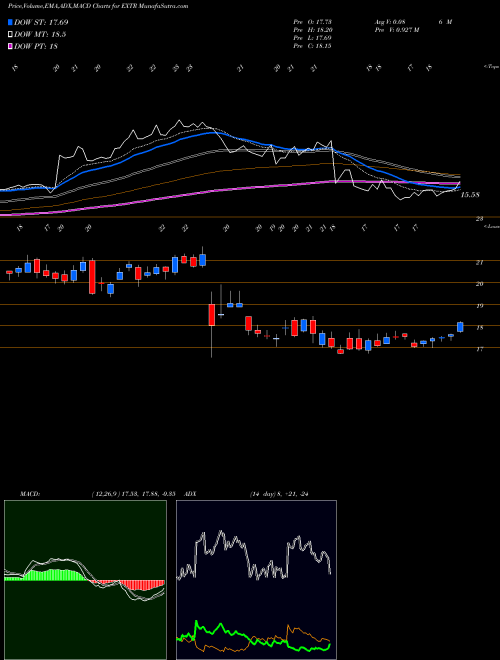Click the '<Tops' label at right edge
Screen dimensions: 500x660
click(491, 67)
